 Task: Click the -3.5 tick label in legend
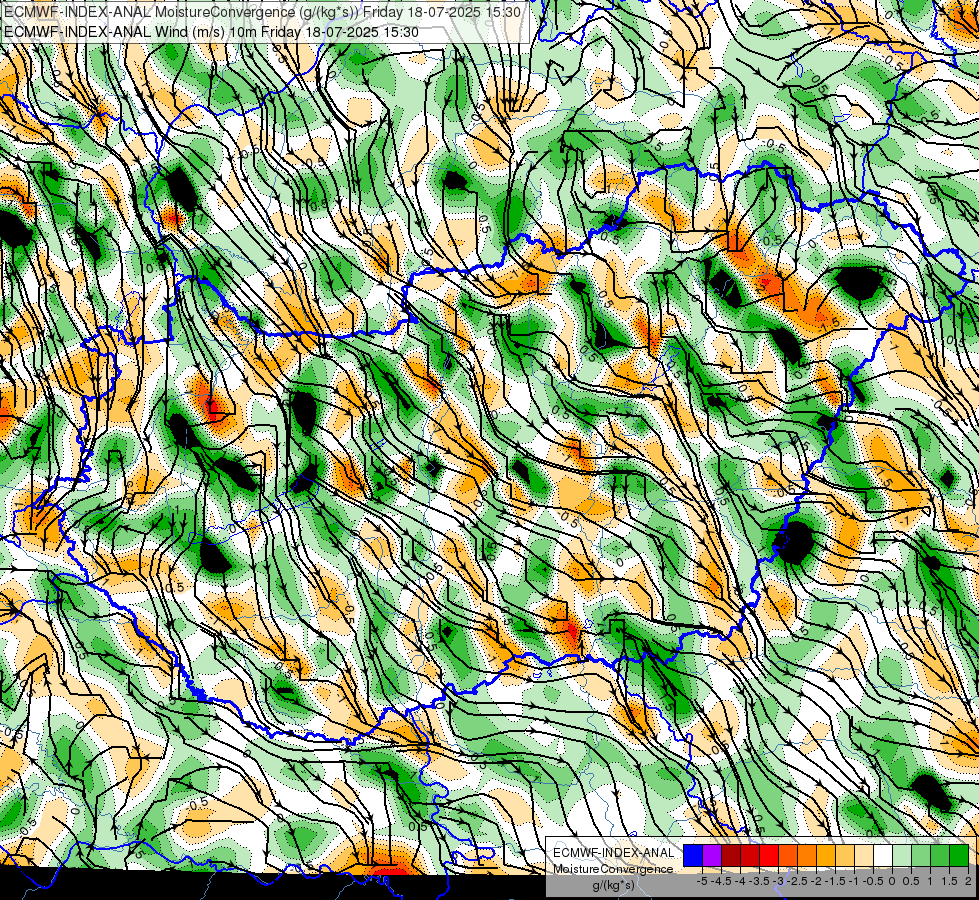pos(760,881)
